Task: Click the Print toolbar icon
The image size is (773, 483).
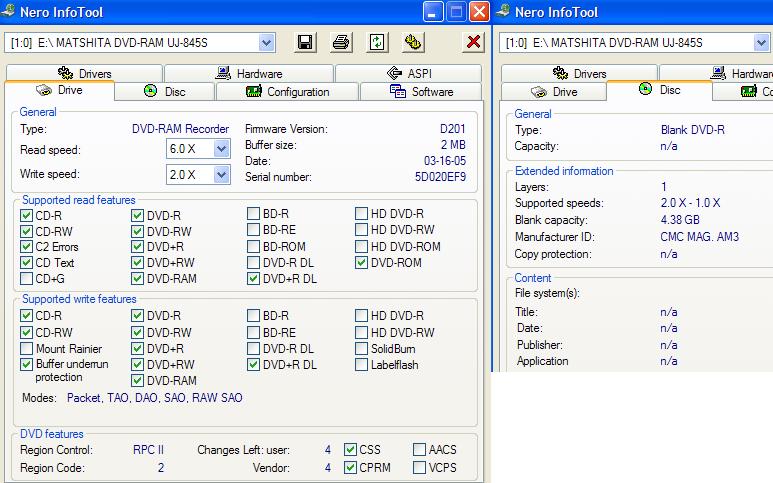Action: [x=341, y=42]
